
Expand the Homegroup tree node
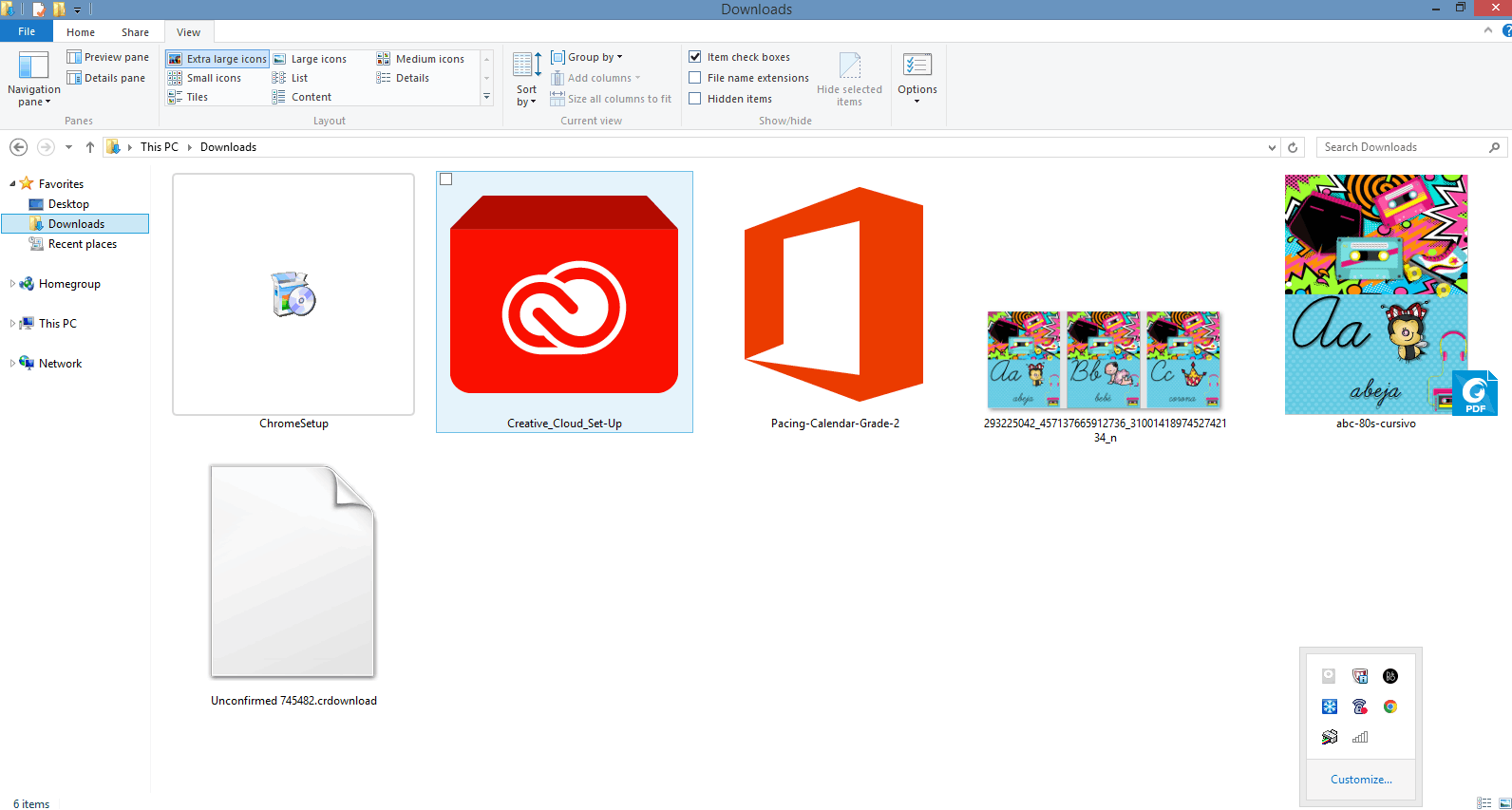coord(12,284)
